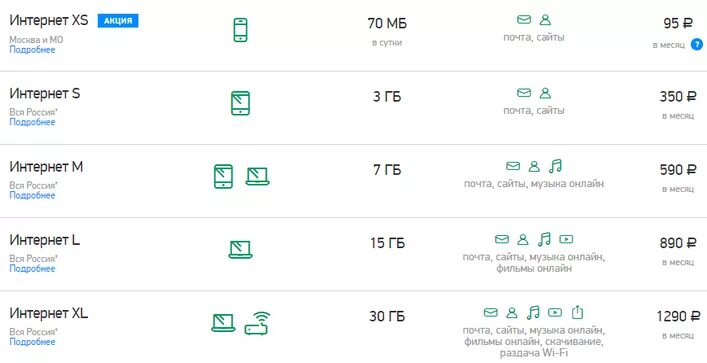Select the Интернет XL tariff title
707x363 pixels.
(49, 313)
